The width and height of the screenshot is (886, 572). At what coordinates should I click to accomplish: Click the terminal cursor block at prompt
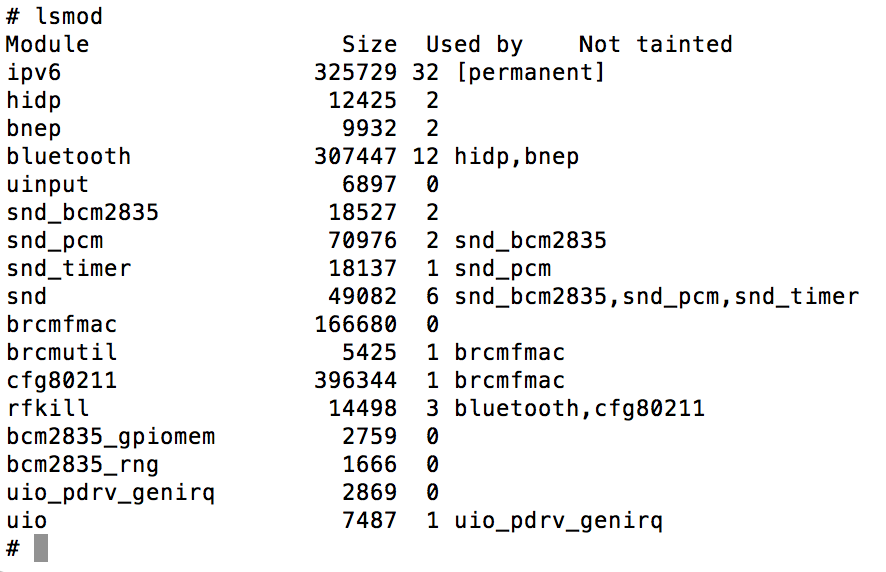coord(41,548)
